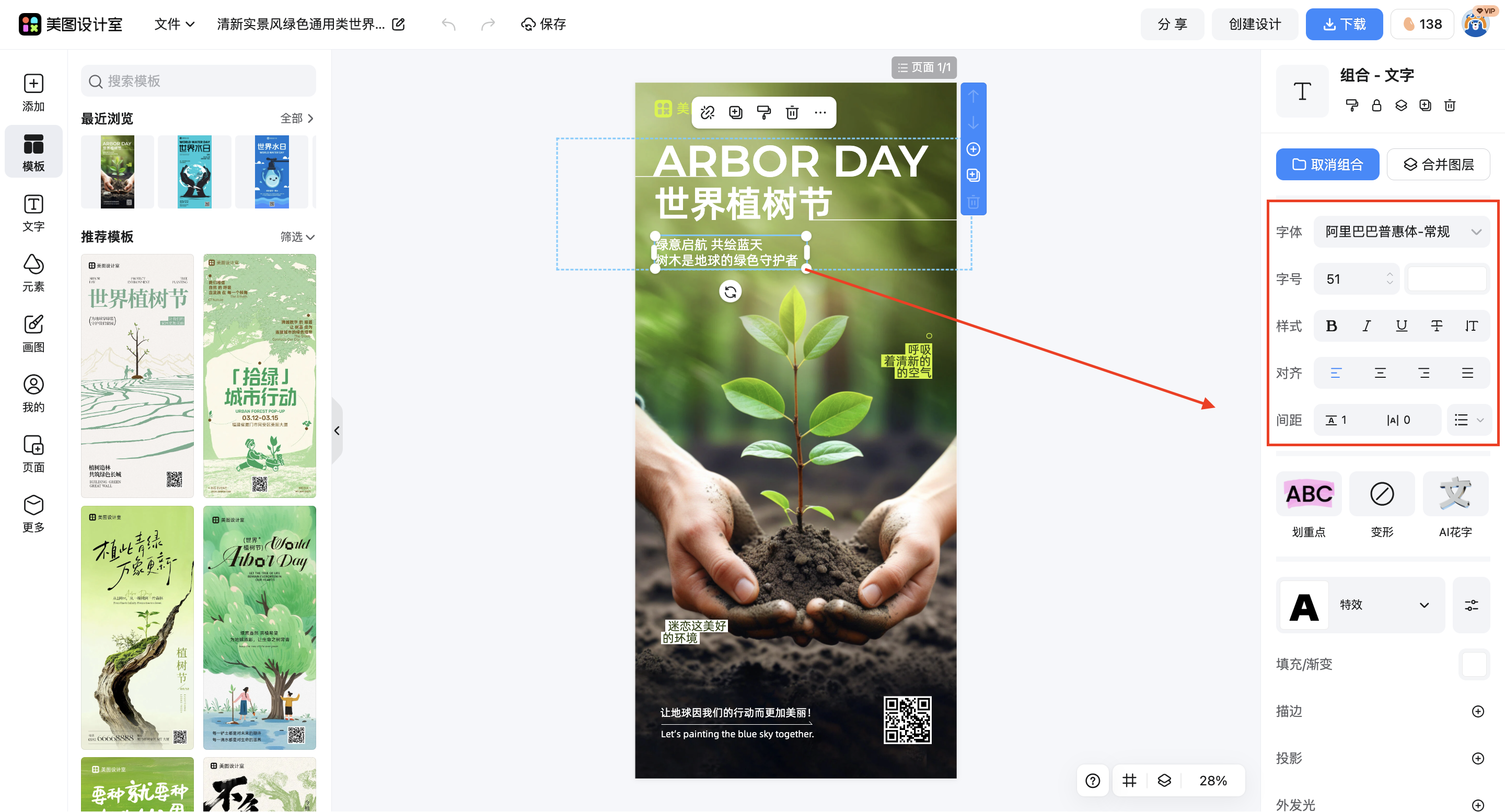
Task: Click the add page plus icon
Action: coord(974,149)
